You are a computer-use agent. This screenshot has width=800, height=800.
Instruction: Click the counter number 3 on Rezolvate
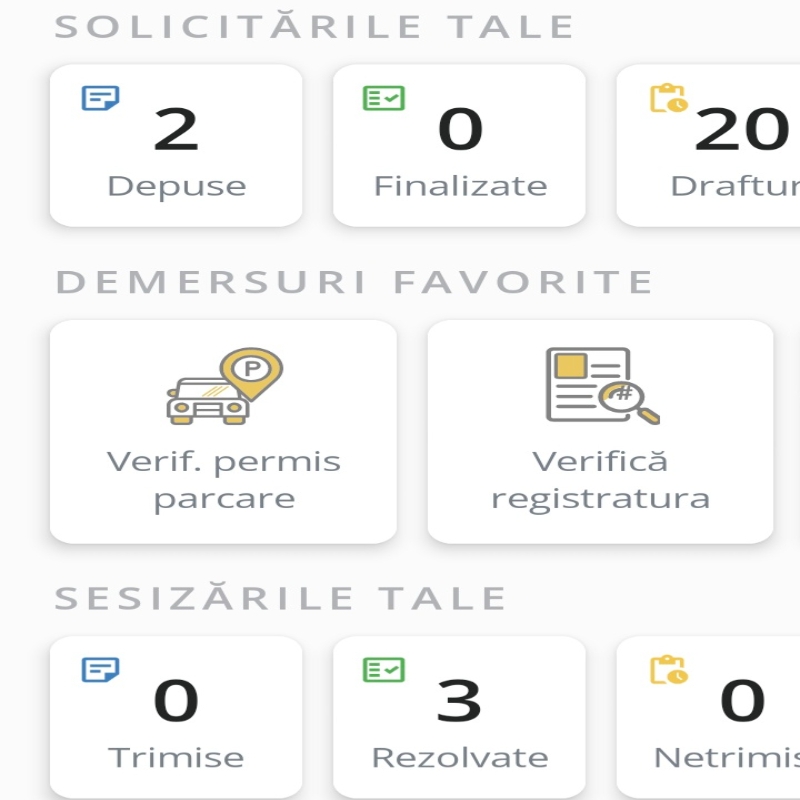coord(462,703)
